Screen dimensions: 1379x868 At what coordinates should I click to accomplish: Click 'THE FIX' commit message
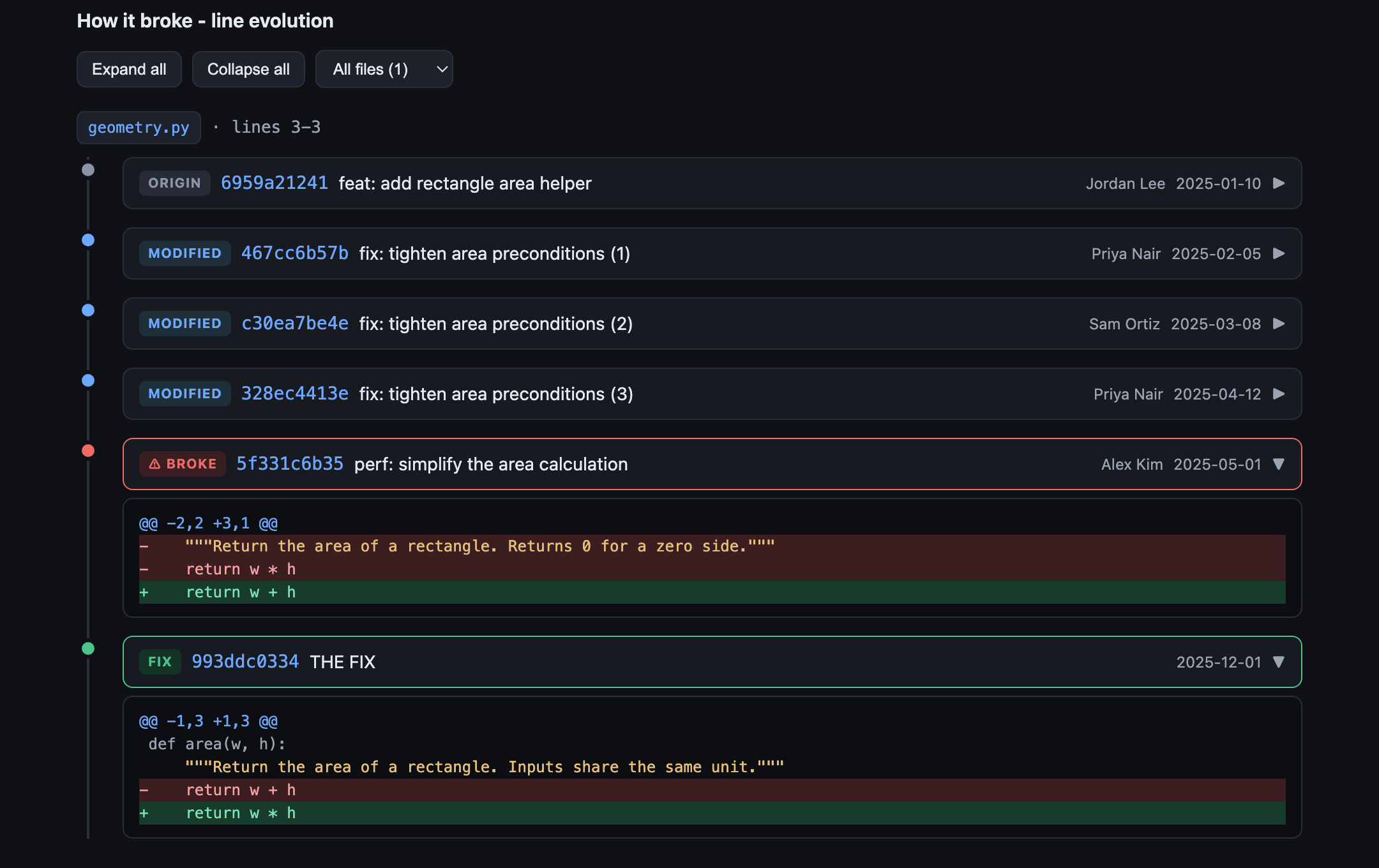(x=342, y=662)
